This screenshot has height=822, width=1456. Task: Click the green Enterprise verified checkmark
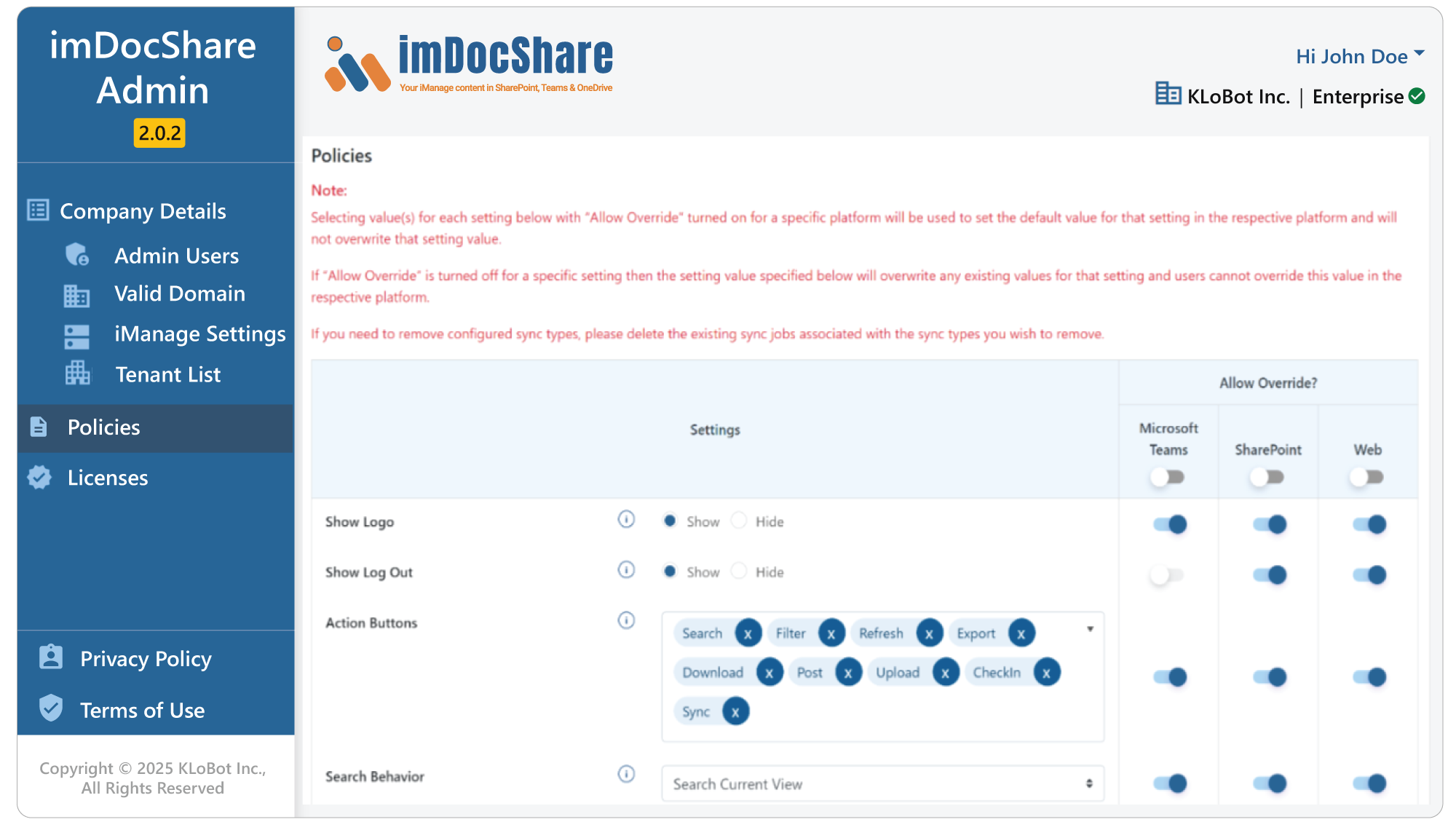tap(1417, 96)
